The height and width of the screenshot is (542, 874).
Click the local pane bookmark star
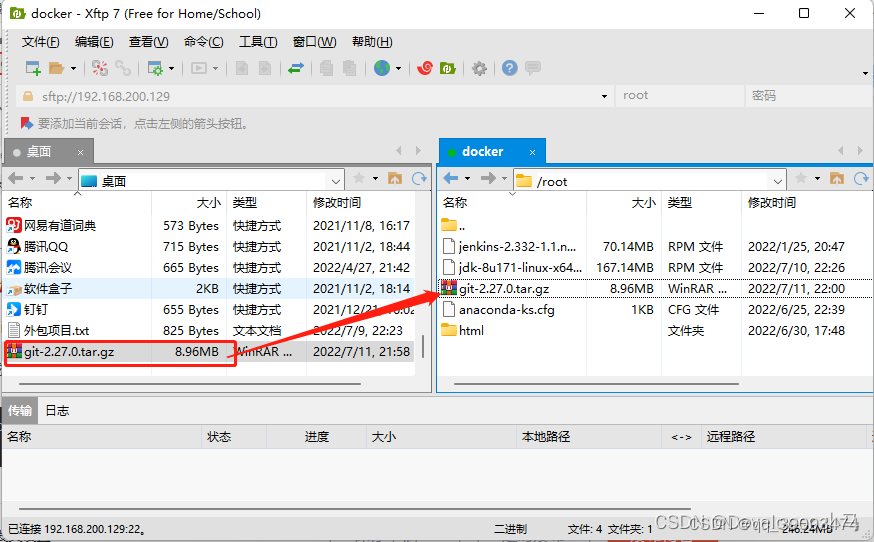coord(359,178)
